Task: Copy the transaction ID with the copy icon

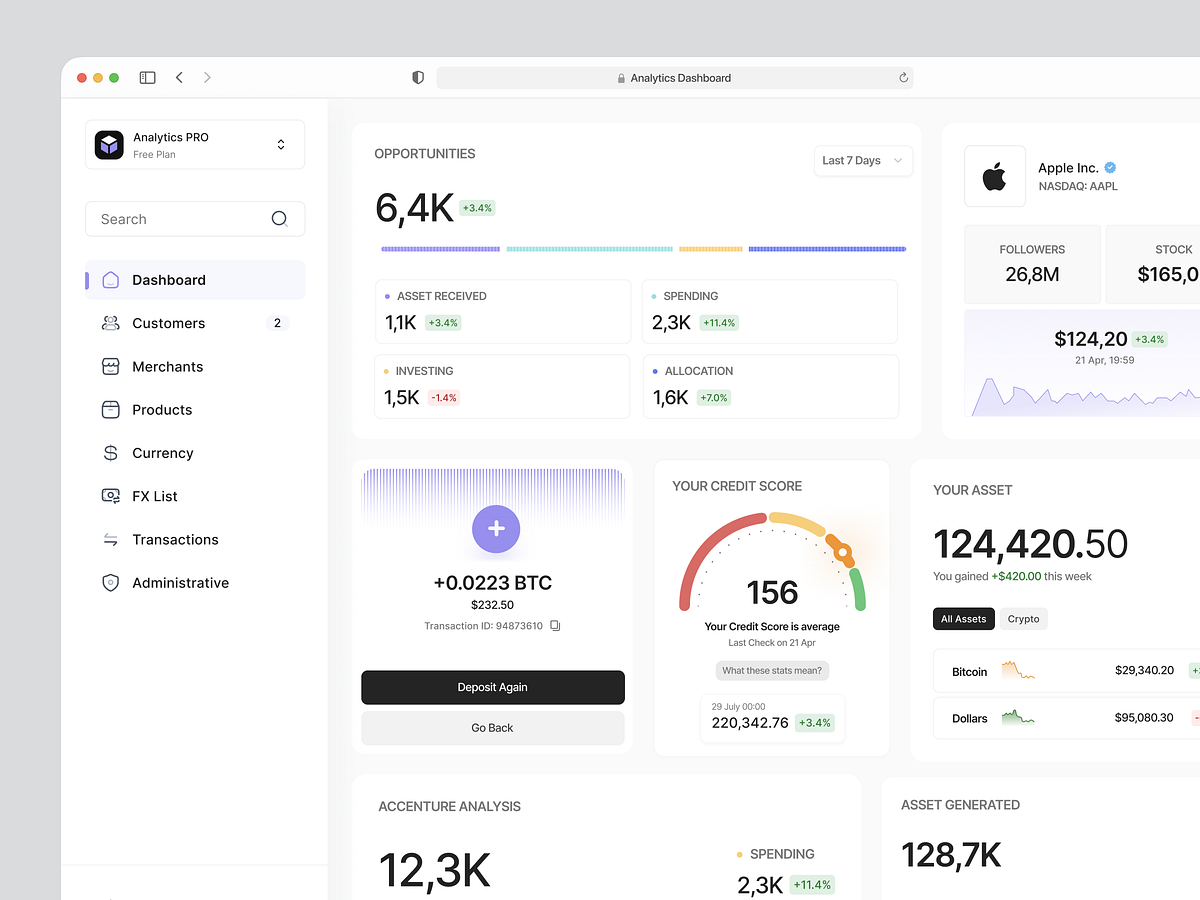Action: 555,626
